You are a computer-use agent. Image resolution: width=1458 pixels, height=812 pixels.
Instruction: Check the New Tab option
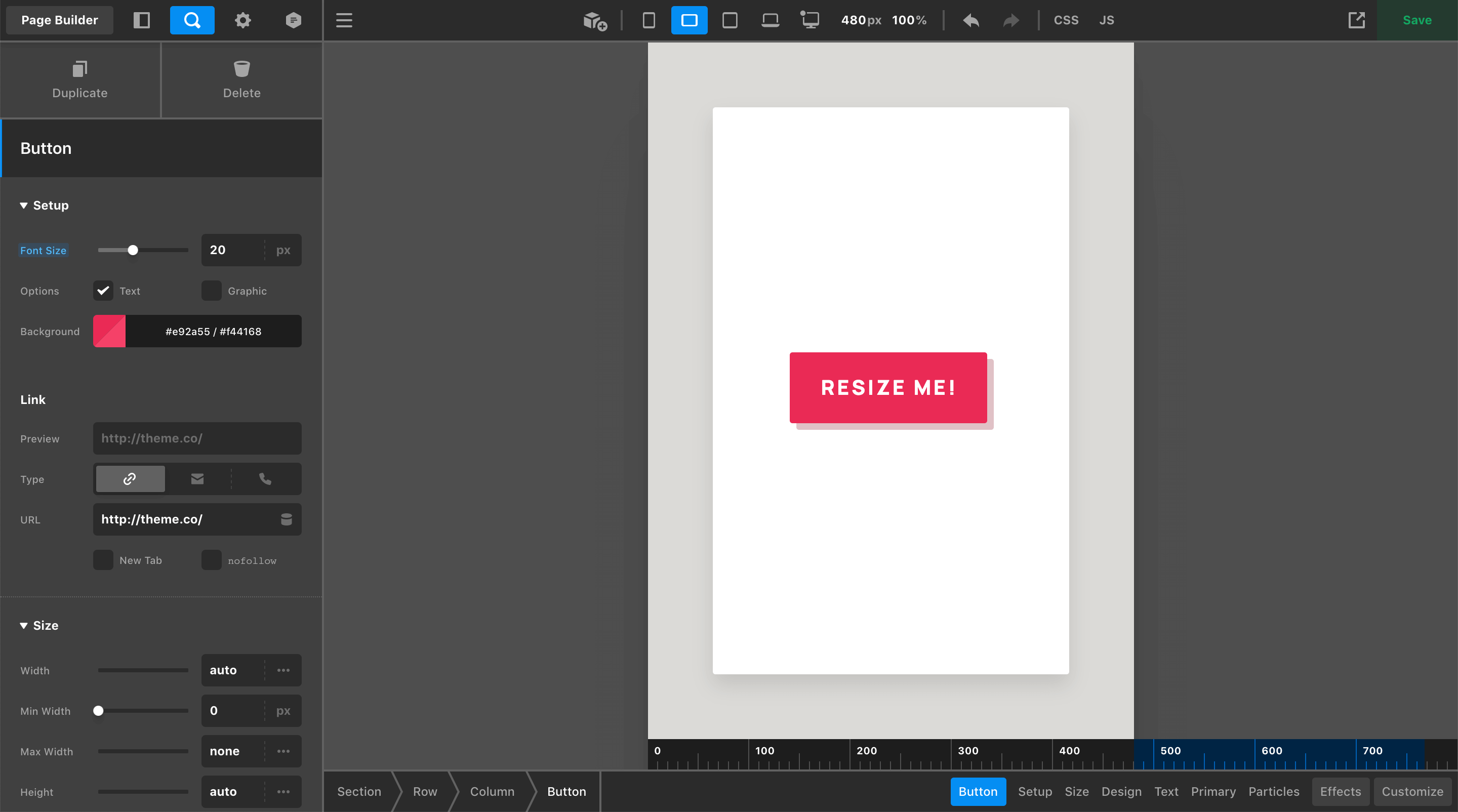click(103, 559)
